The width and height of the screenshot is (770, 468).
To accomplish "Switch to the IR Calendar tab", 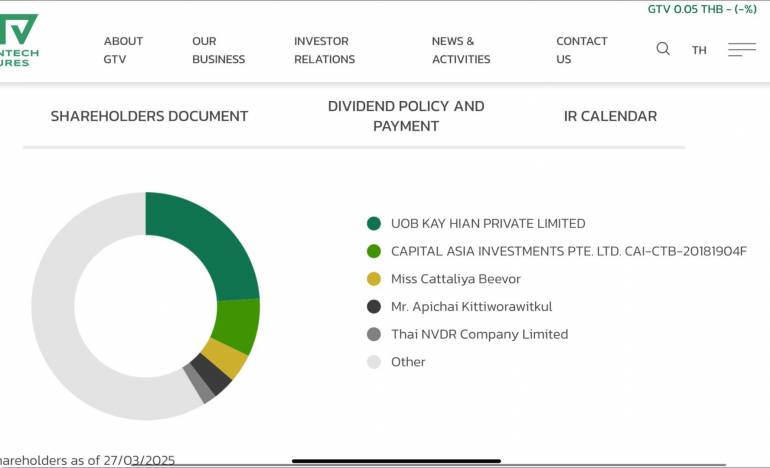I will pos(610,116).
